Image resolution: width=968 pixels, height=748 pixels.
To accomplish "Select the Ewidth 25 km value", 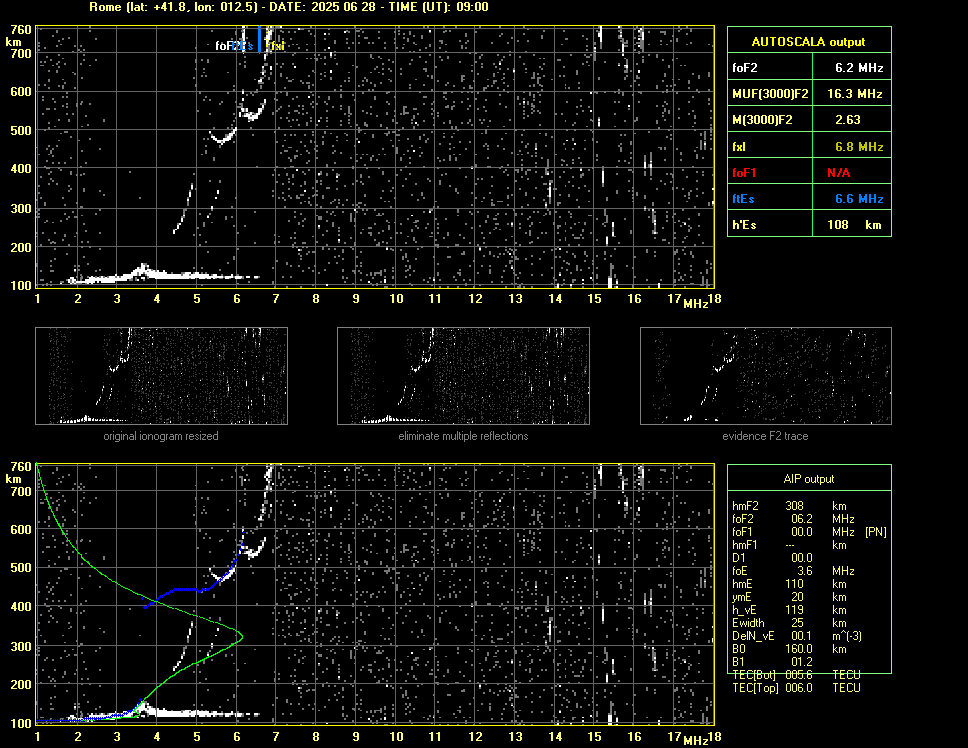I will click(797, 623).
